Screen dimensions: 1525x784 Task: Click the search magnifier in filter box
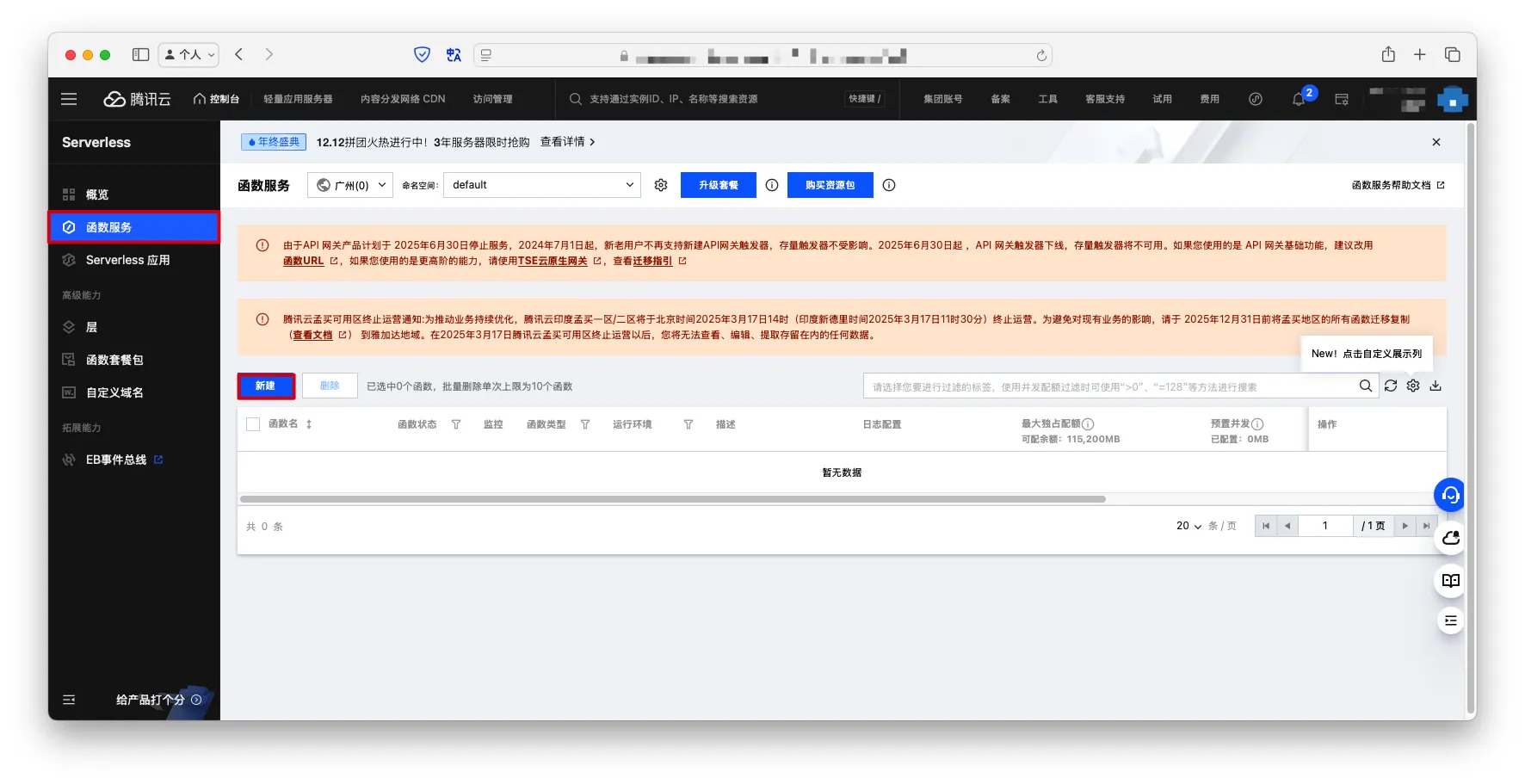(1365, 386)
